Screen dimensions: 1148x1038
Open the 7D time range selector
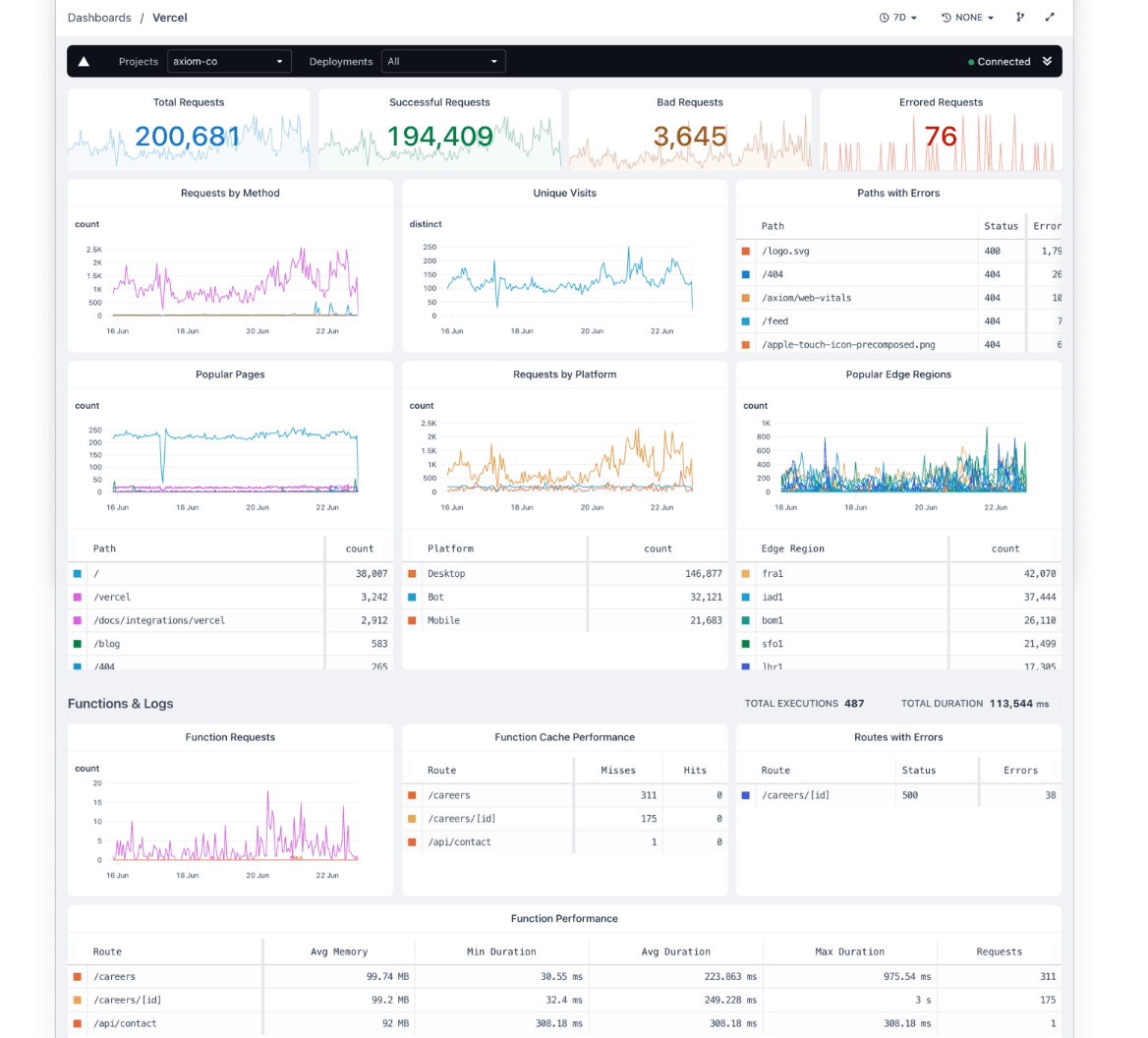click(x=897, y=18)
